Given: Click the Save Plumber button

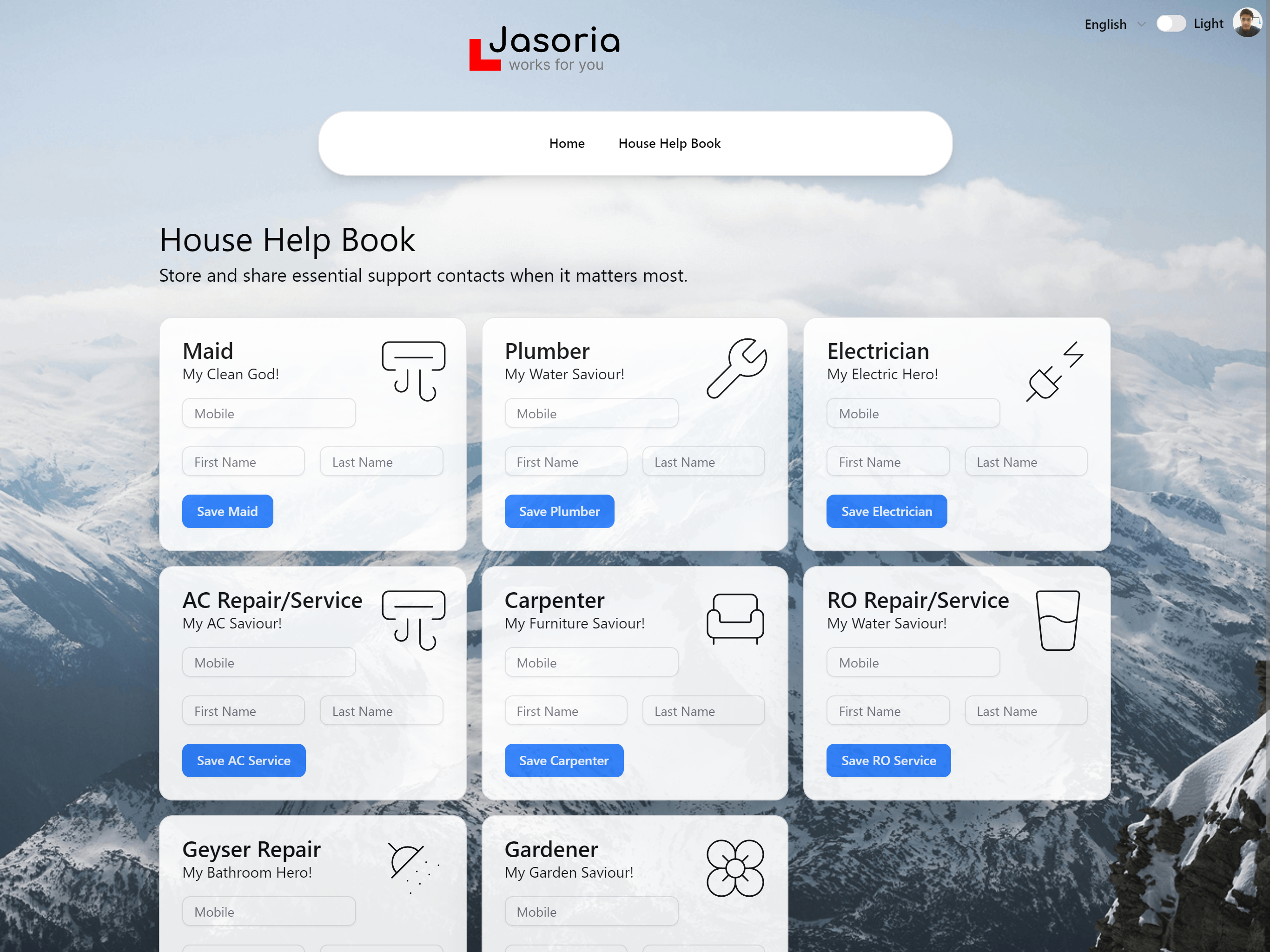Looking at the screenshot, I should click(559, 511).
